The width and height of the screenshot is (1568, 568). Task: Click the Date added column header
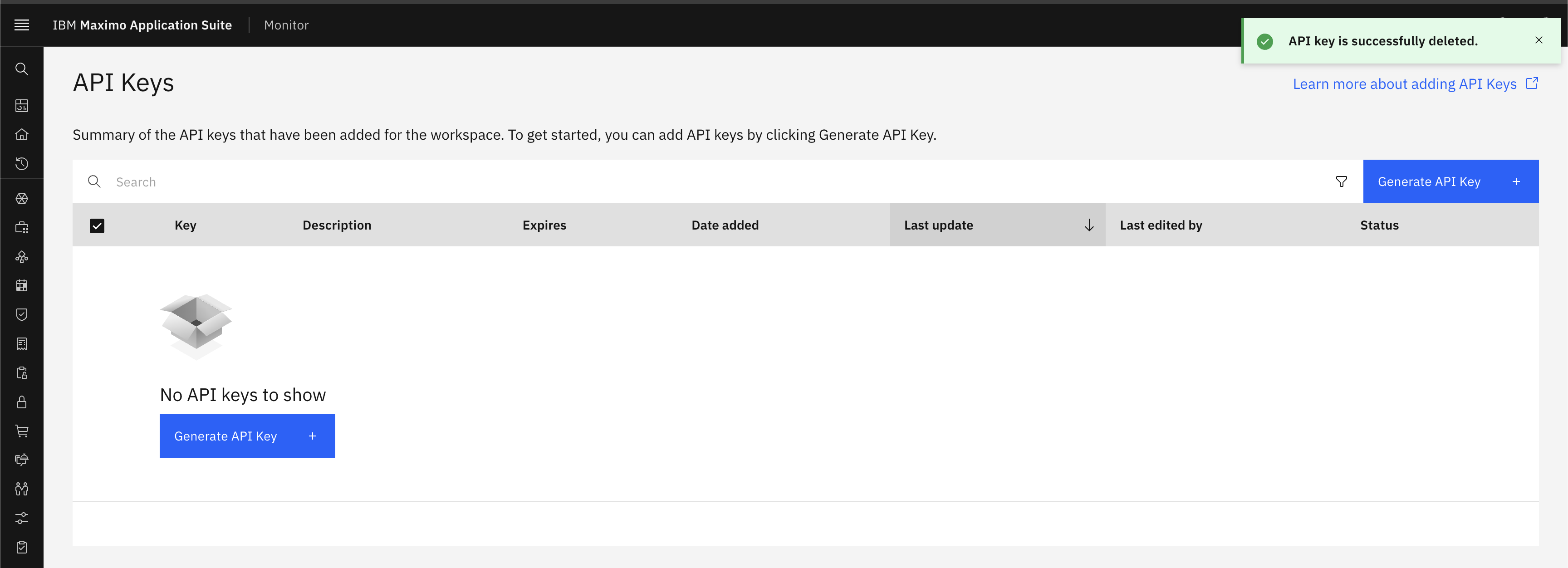click(x=725, y=225)
